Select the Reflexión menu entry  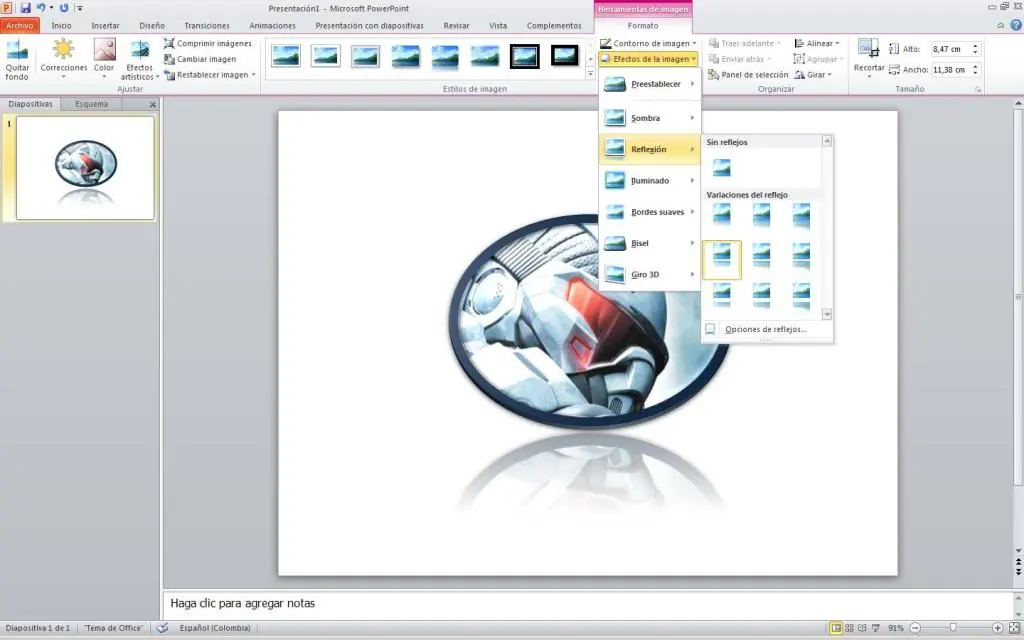[649, 150]
